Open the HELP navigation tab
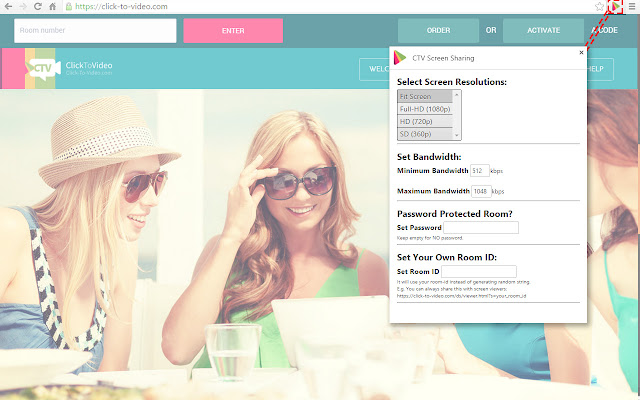This screenshot has height=400, width=640. 600,69
